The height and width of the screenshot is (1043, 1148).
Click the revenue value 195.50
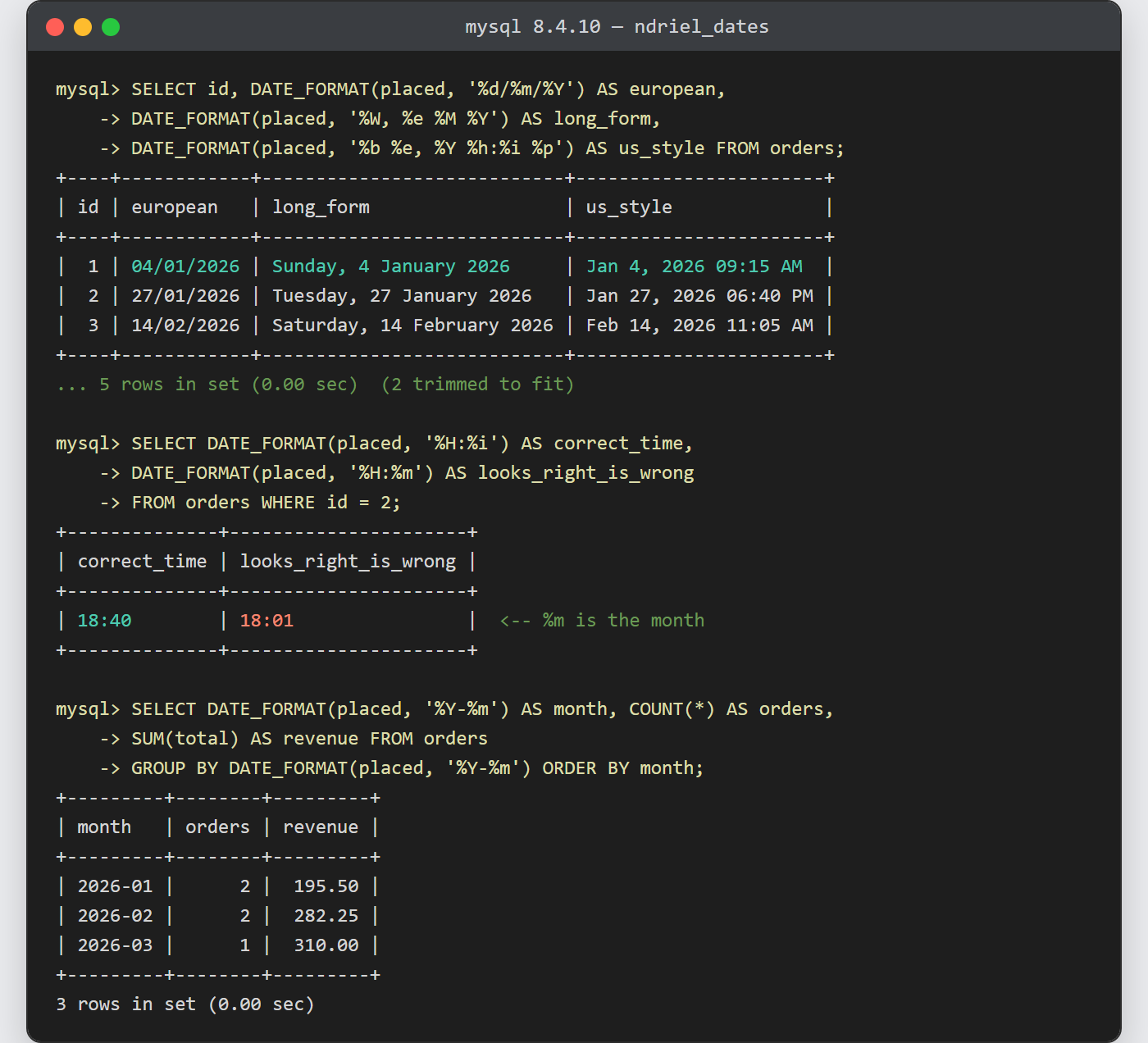(326, 886)
